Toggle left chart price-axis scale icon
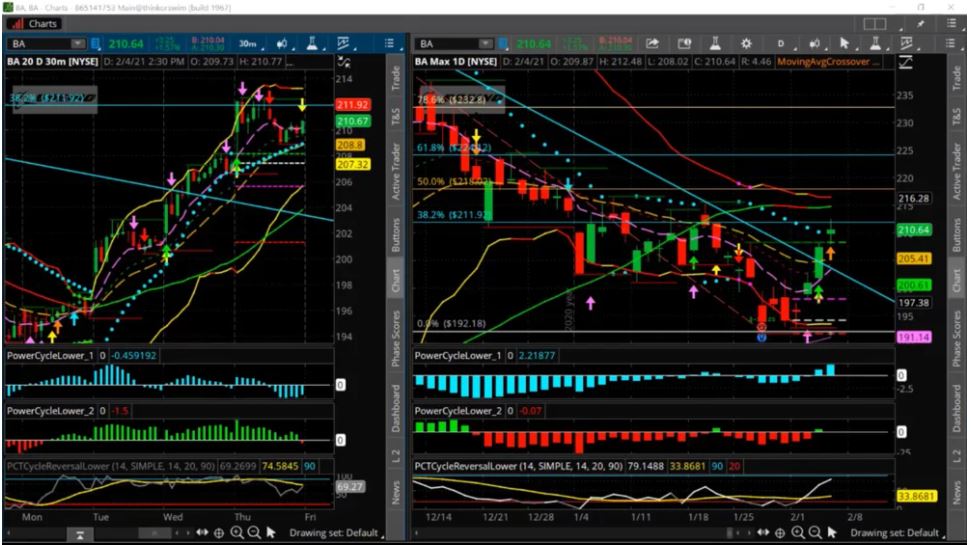Image resolution: width=972 pixels, height=545 pixels. [x=343, y=62]
